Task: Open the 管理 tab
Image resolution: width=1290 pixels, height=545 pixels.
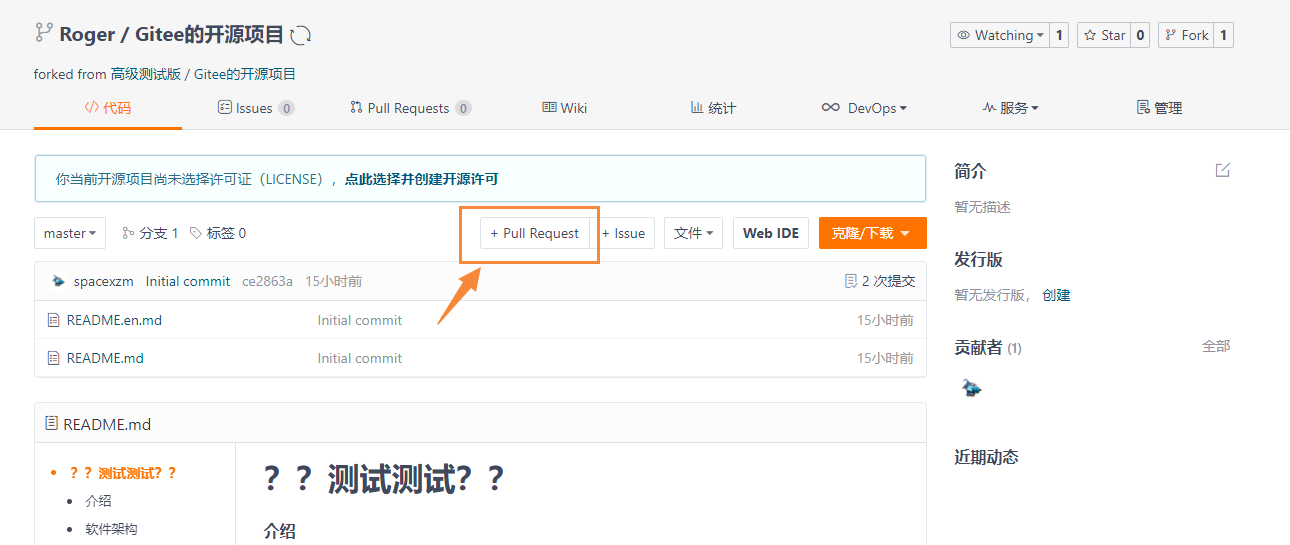Action: click(1159, 108)
